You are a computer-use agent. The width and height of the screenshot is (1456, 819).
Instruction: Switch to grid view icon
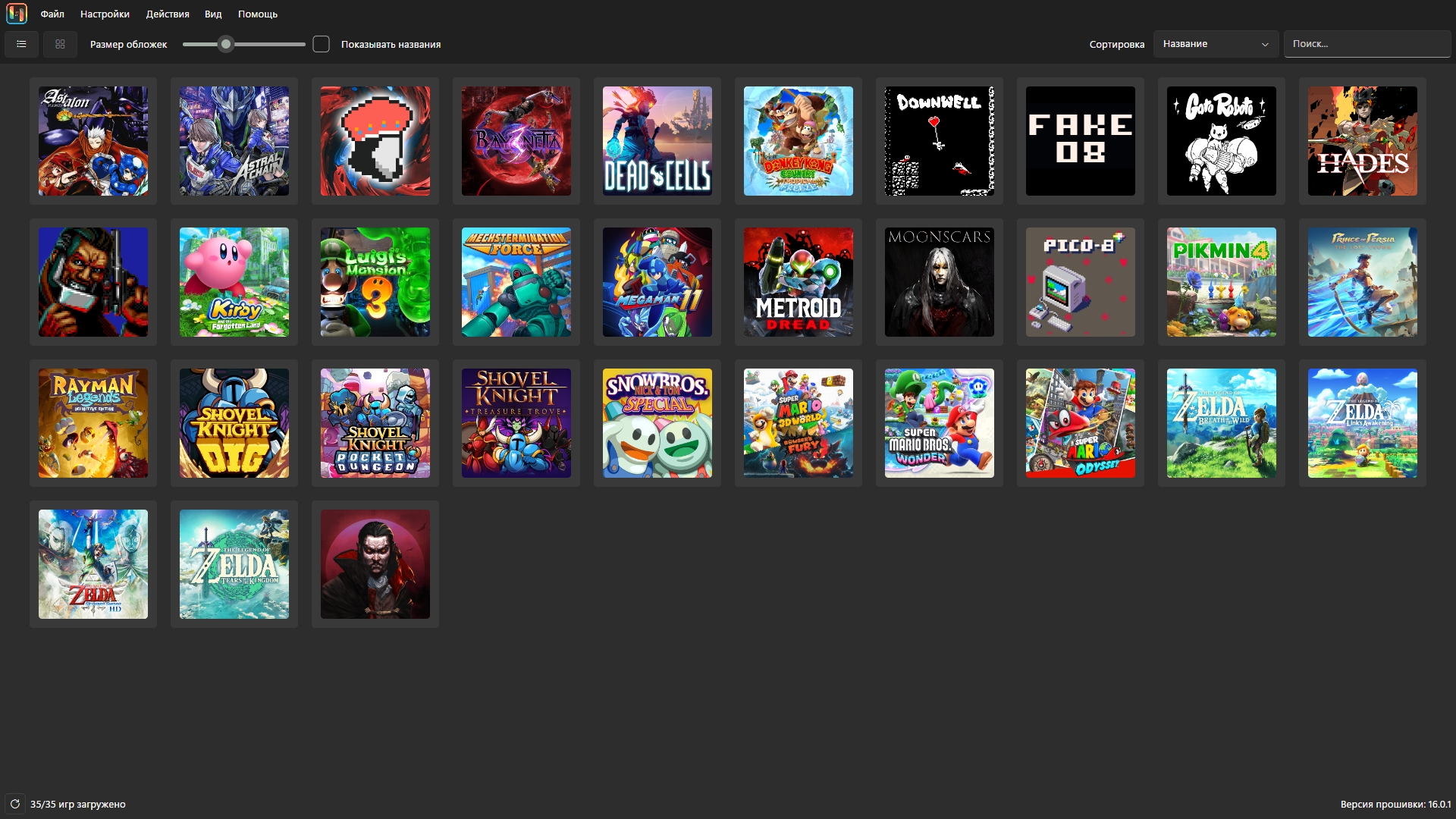(x=60, y=44)
